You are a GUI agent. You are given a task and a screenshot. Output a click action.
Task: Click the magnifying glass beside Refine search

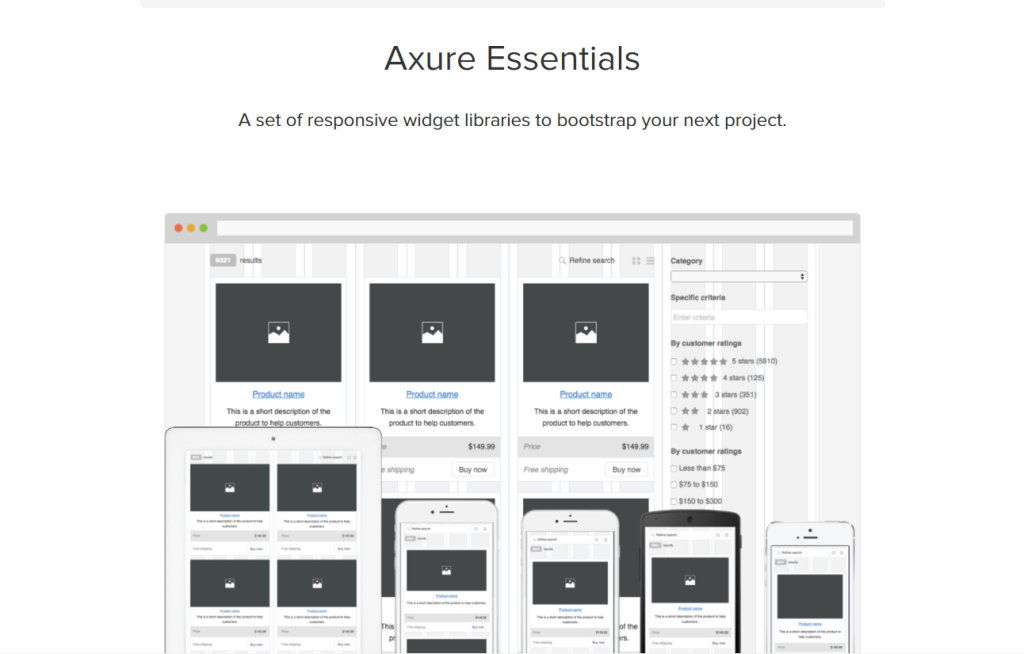pos(562,260)
